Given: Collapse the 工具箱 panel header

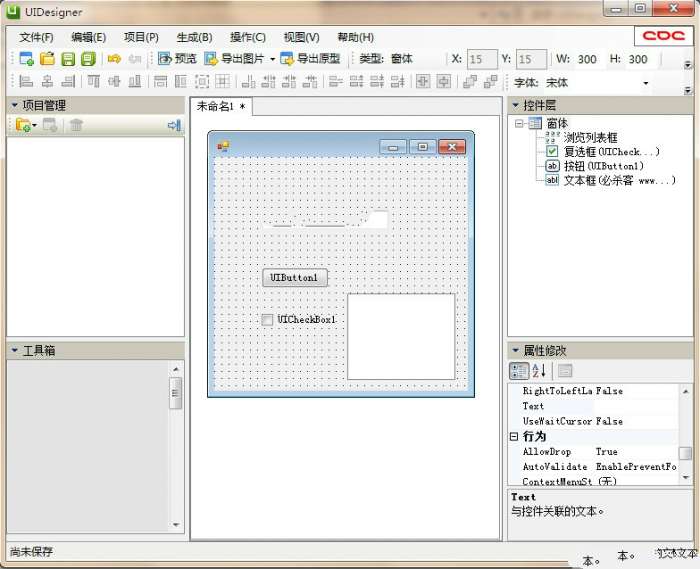Looking at the screenshot, I should 14,351.
